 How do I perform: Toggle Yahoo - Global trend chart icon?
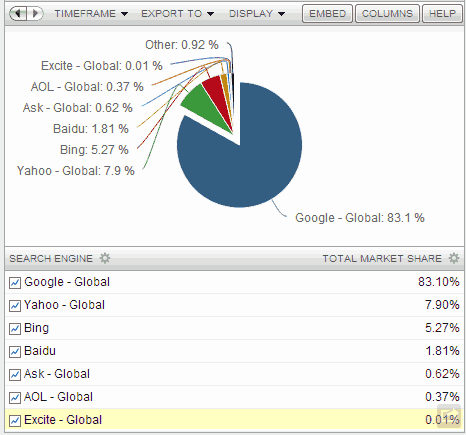click(x=15, y=306)
